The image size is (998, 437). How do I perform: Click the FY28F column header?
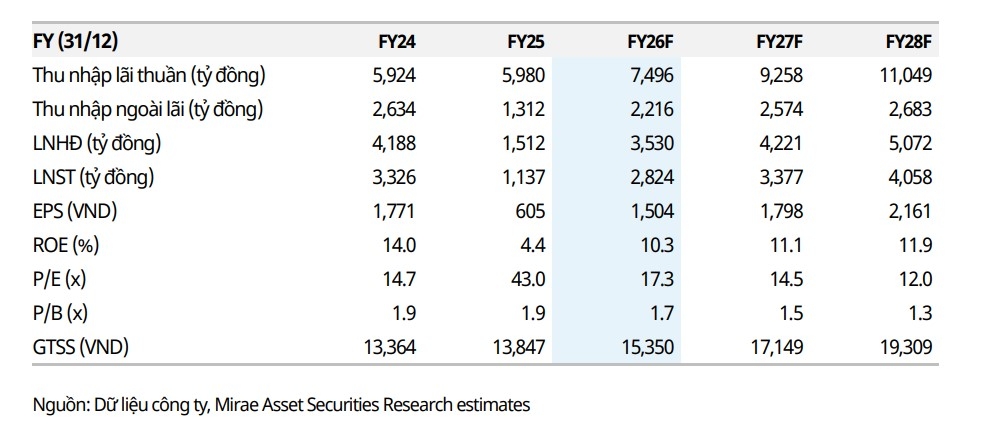[908, 41]
